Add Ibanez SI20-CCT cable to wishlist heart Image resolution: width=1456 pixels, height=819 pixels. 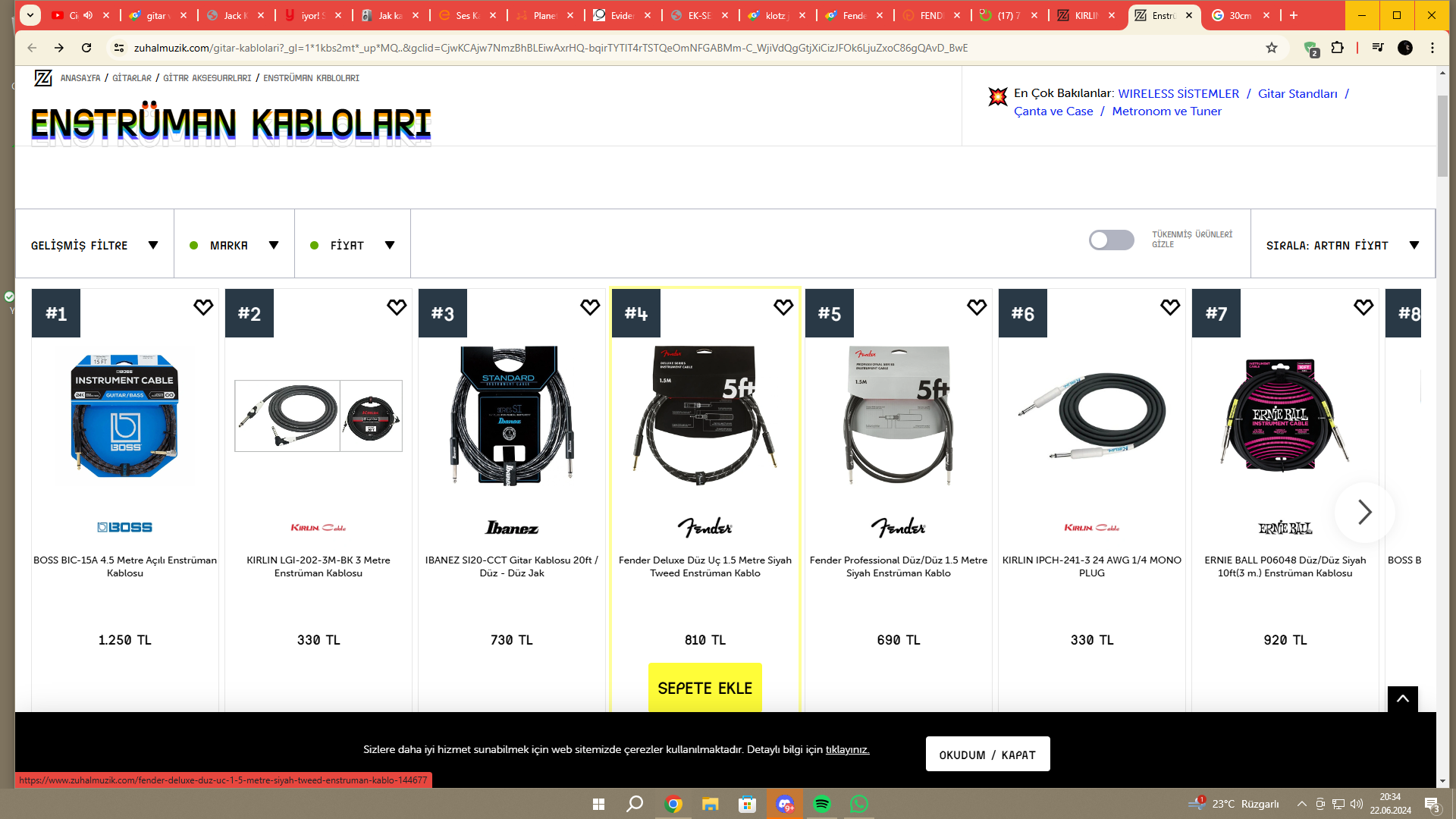pyautogui.click(x=590, y=307)
